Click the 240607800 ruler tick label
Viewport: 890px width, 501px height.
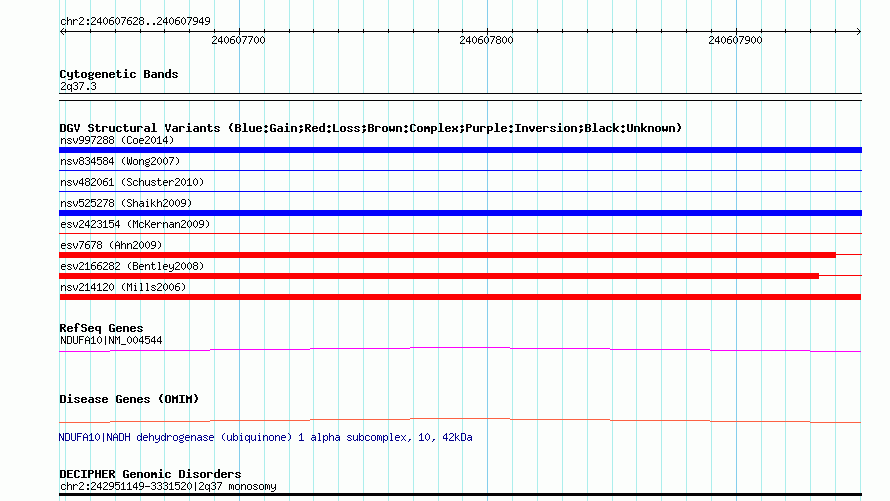486,40
